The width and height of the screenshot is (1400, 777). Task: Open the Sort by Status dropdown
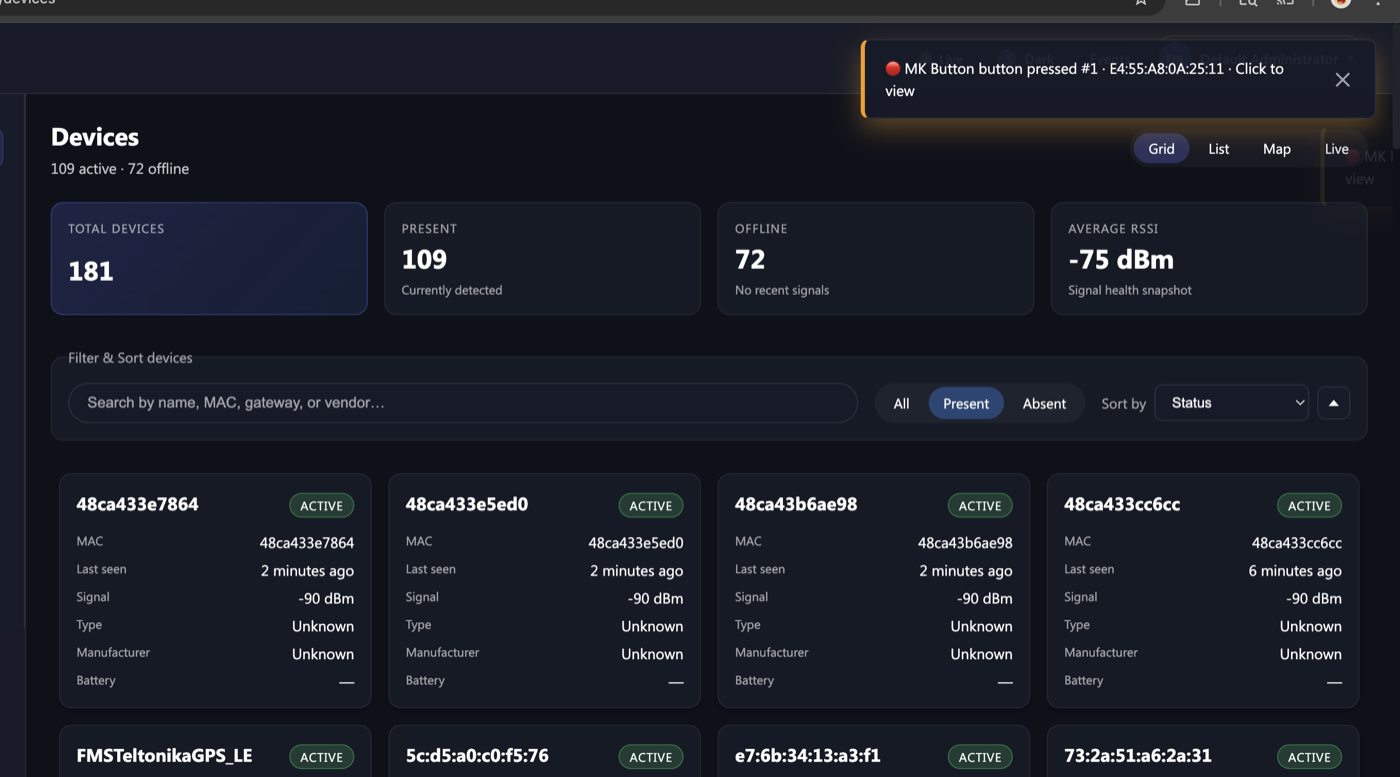pyautogui.click(x=1231, y=403)
